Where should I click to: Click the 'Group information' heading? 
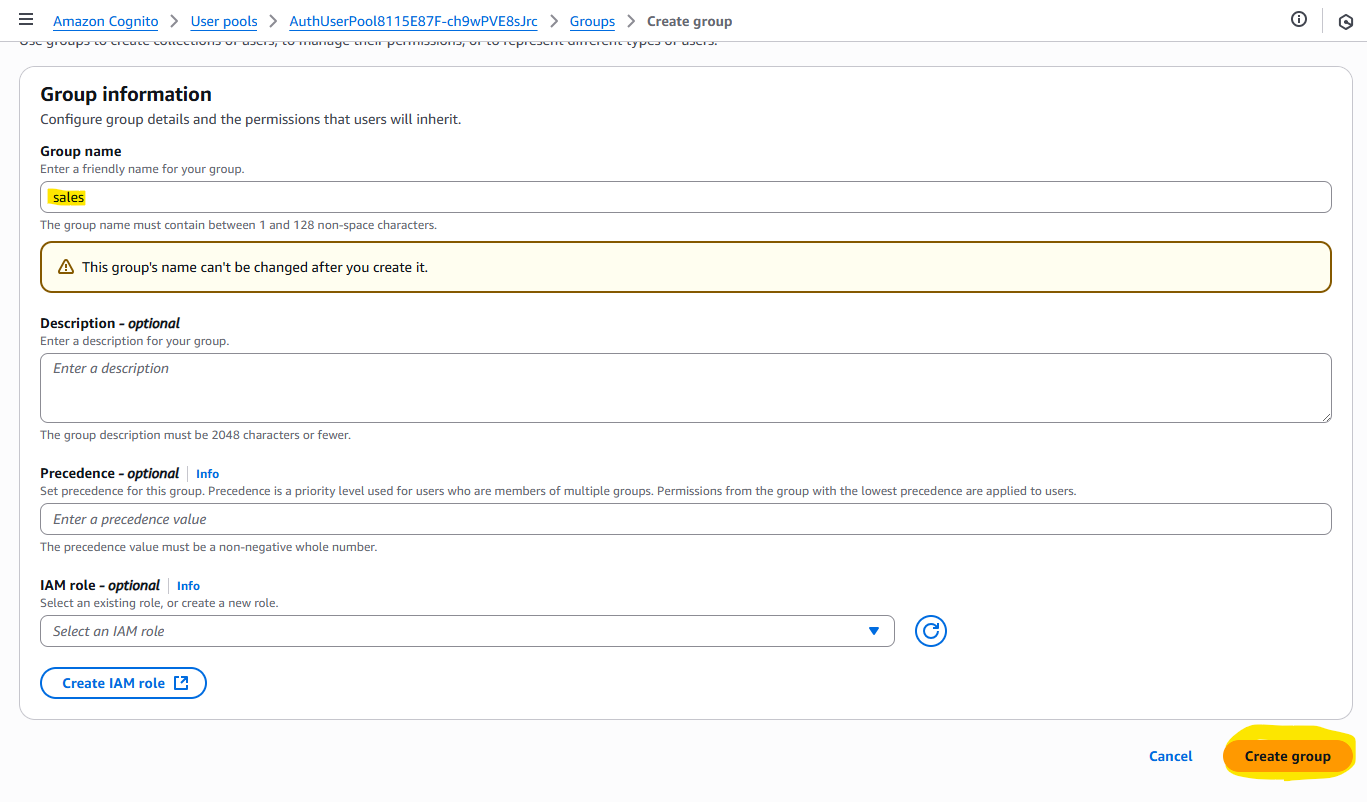(x=126, y=94)
